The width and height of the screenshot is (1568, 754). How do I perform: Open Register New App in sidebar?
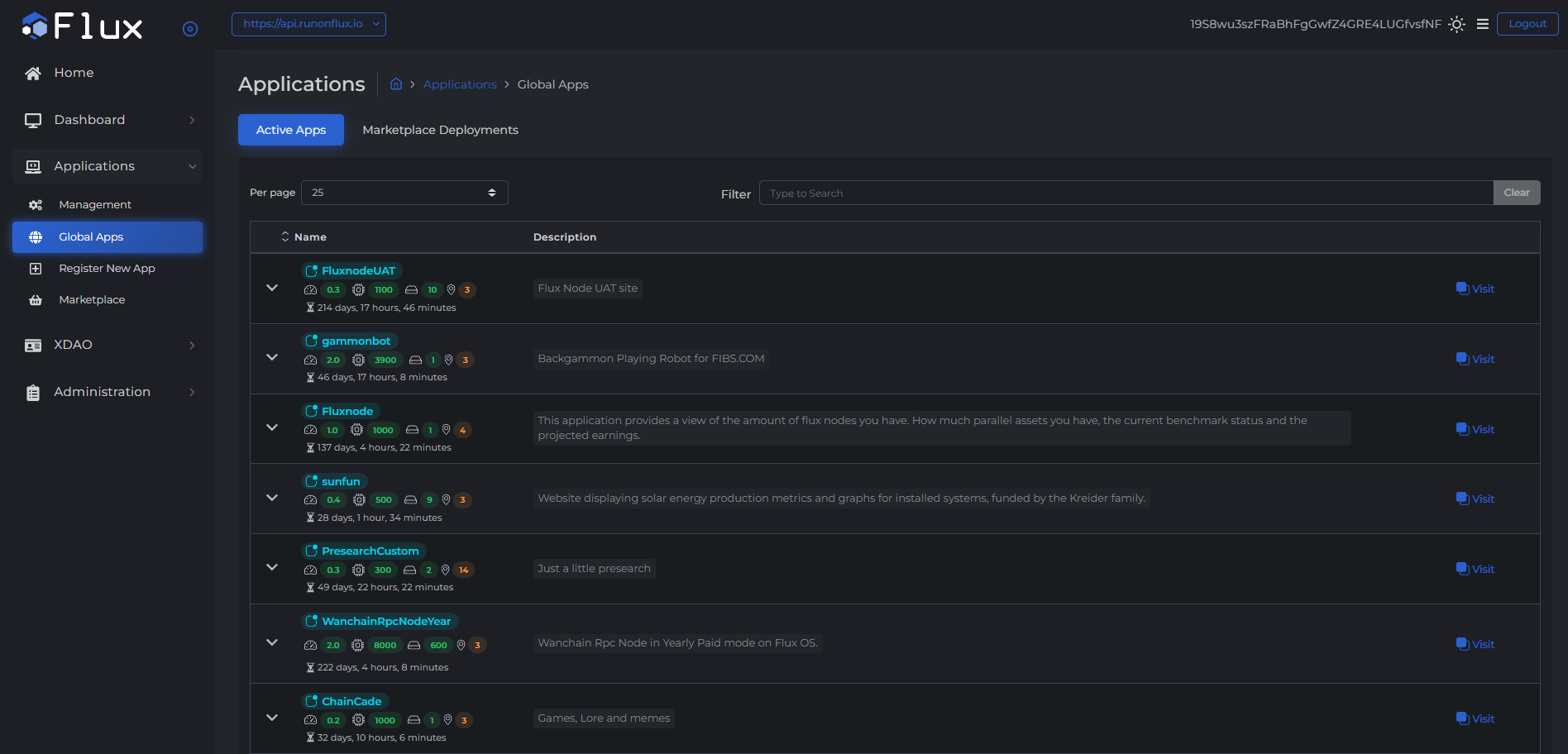[x=107, y=269]
